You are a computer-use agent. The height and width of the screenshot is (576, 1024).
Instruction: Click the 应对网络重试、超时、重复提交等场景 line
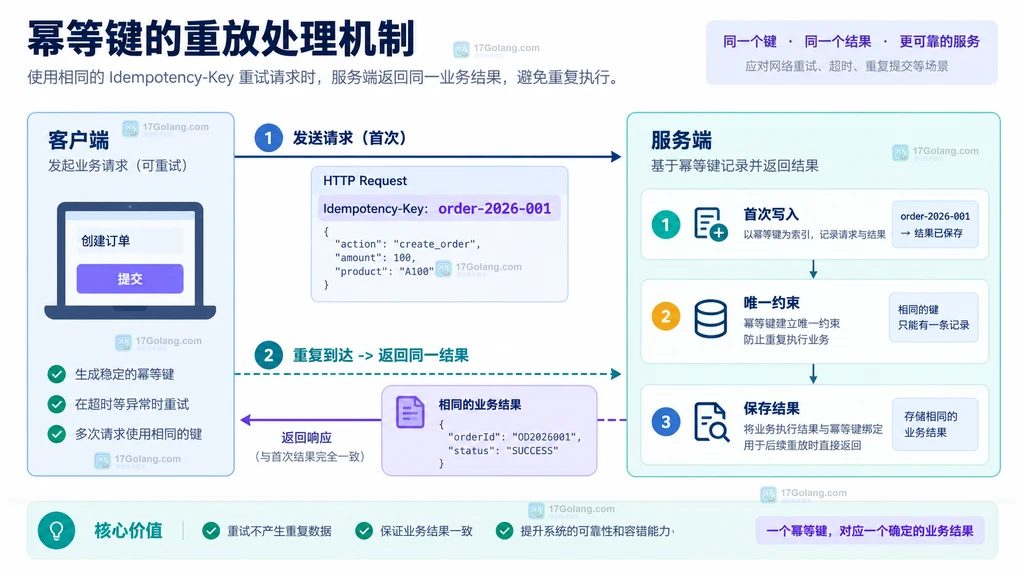(x=846, y=66)
